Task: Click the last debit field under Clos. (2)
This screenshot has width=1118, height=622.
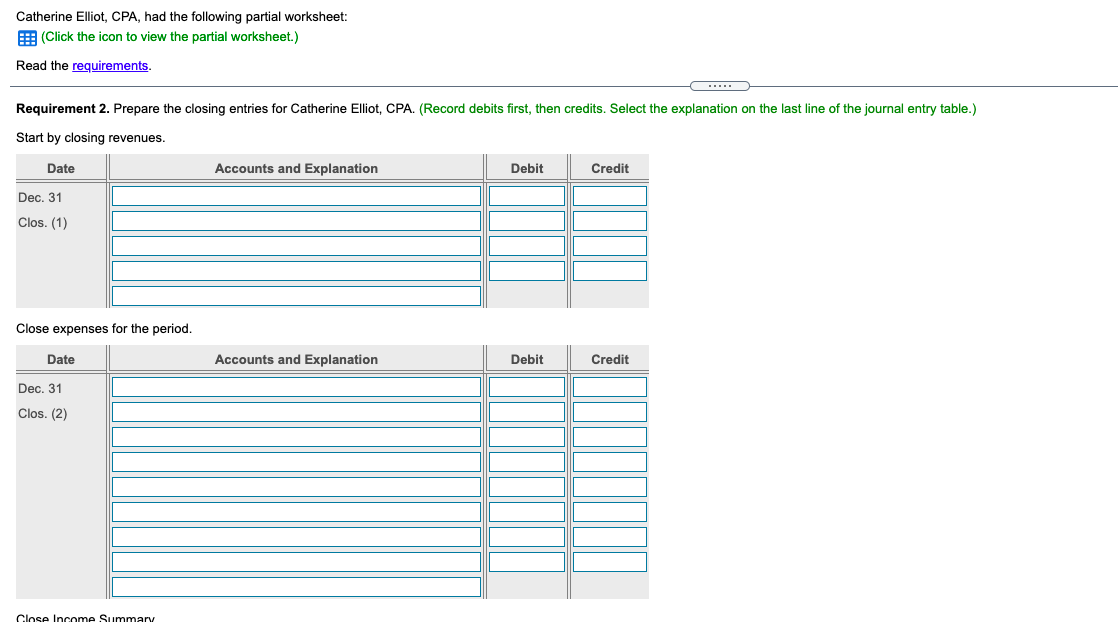Action: coord(527,561)
